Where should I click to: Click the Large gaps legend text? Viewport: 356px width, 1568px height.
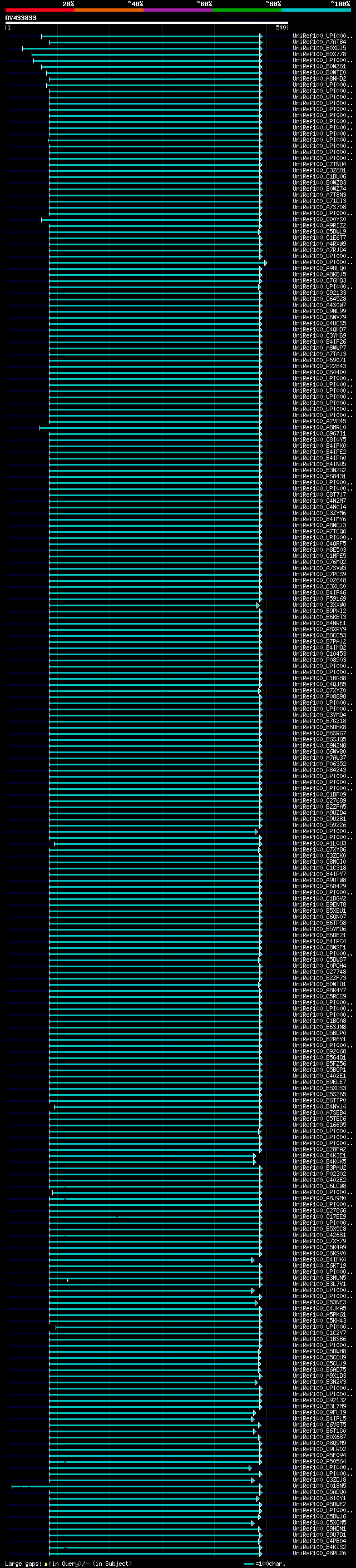68,1563
